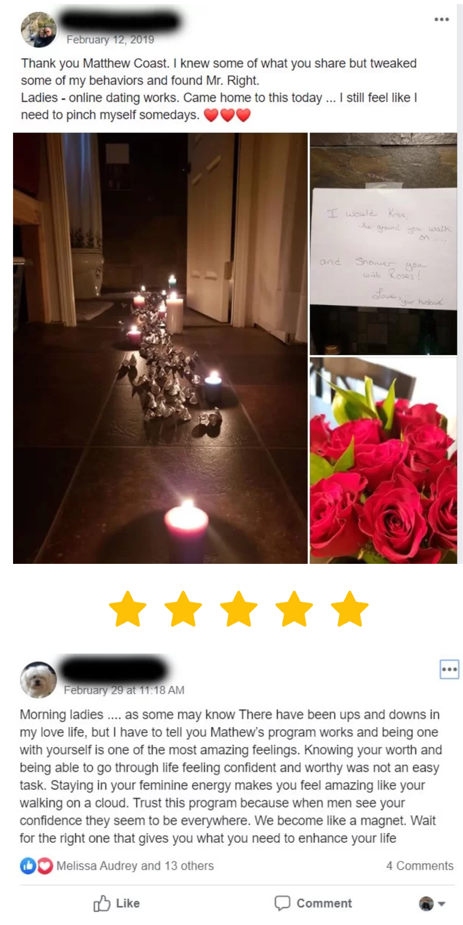The image size is (463, 925).
Task: Open the red roses photo
Action: click(x=383, y=461)
